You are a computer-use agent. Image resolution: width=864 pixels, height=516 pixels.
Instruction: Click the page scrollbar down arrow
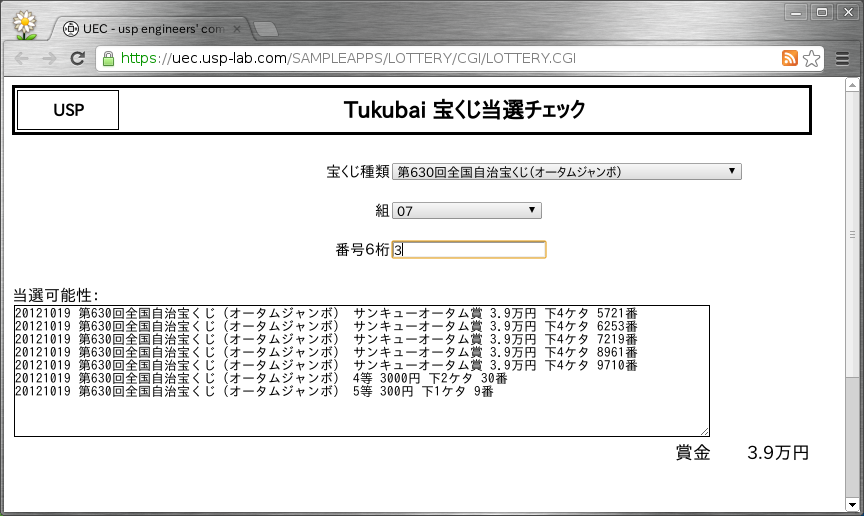(x=852, y=504)
